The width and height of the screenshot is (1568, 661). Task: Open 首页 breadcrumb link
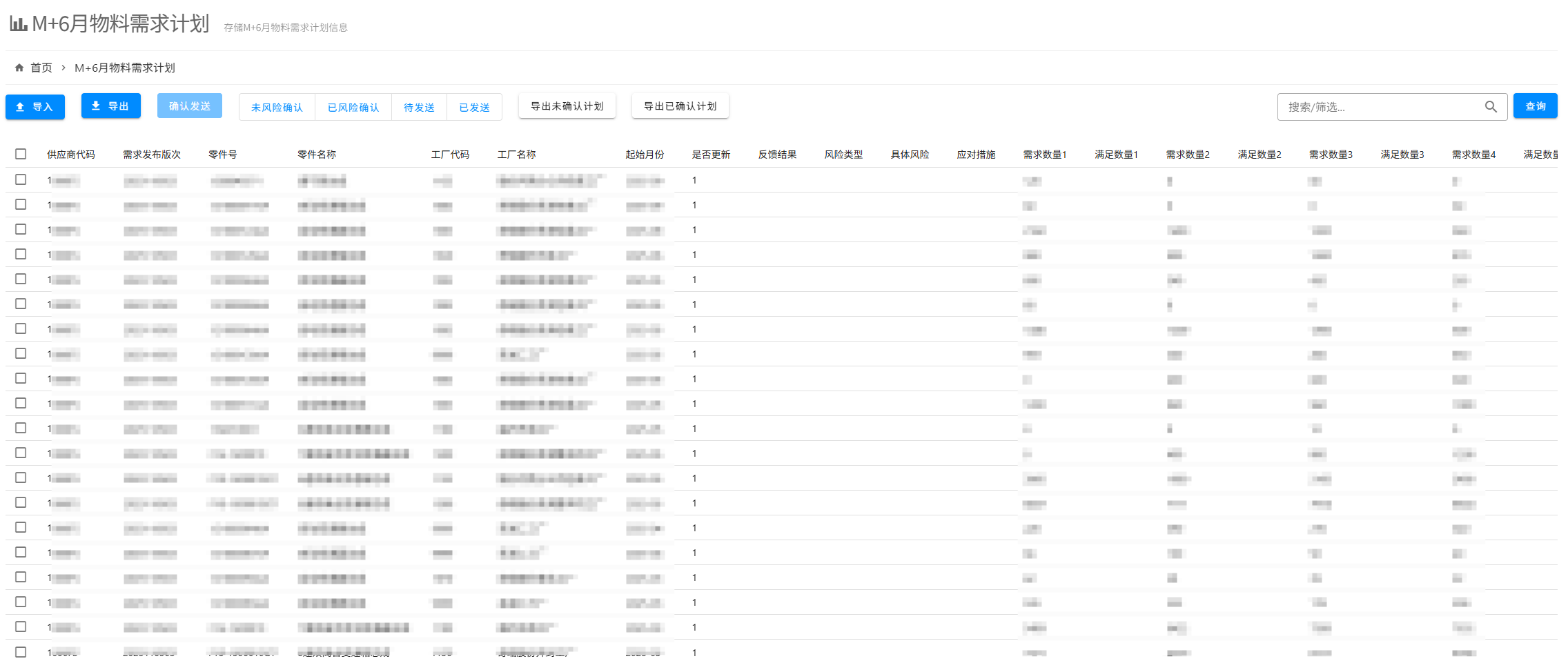[41, 68]
